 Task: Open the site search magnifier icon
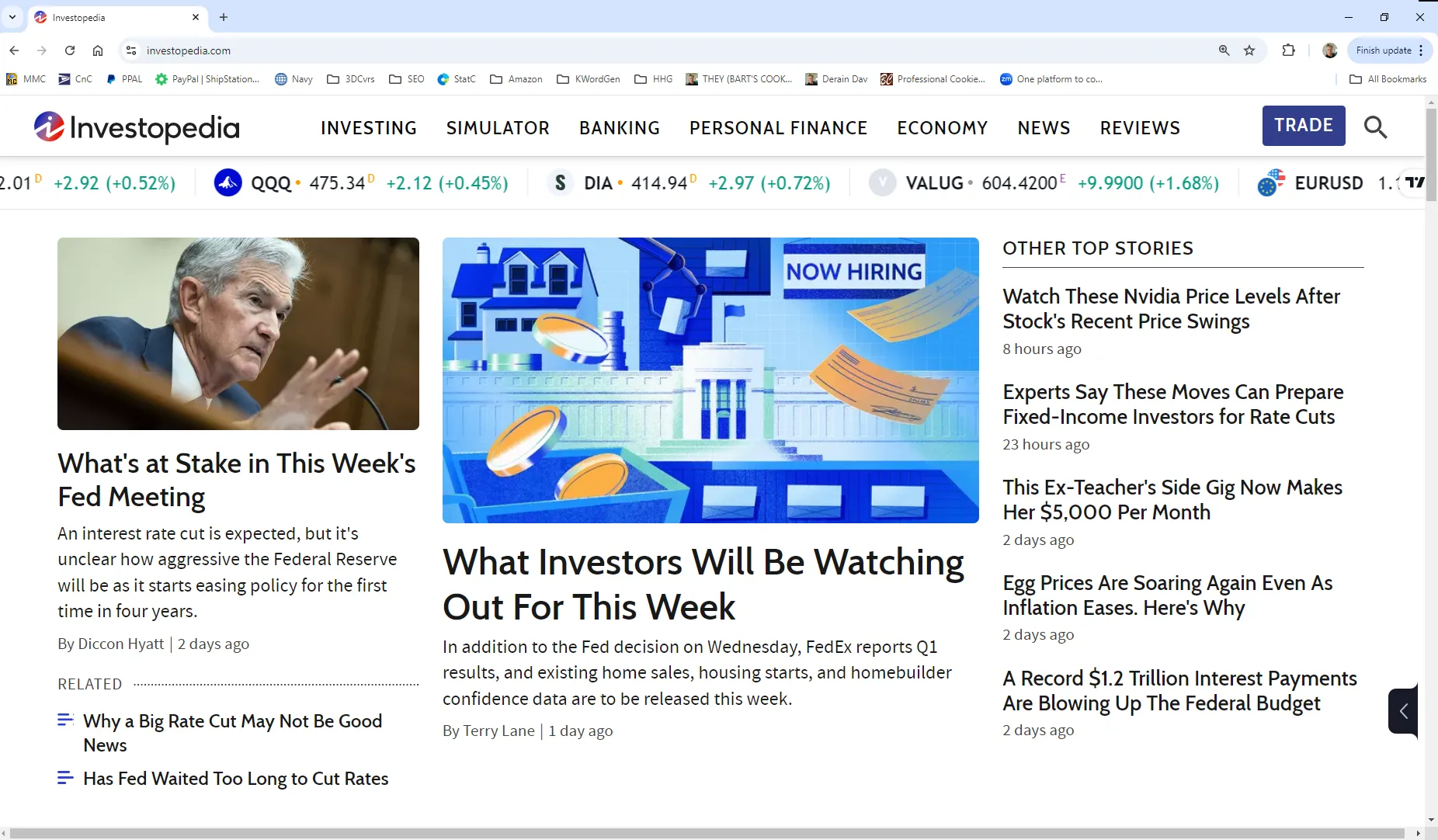pyautogui.click(x=1375, y=127)
